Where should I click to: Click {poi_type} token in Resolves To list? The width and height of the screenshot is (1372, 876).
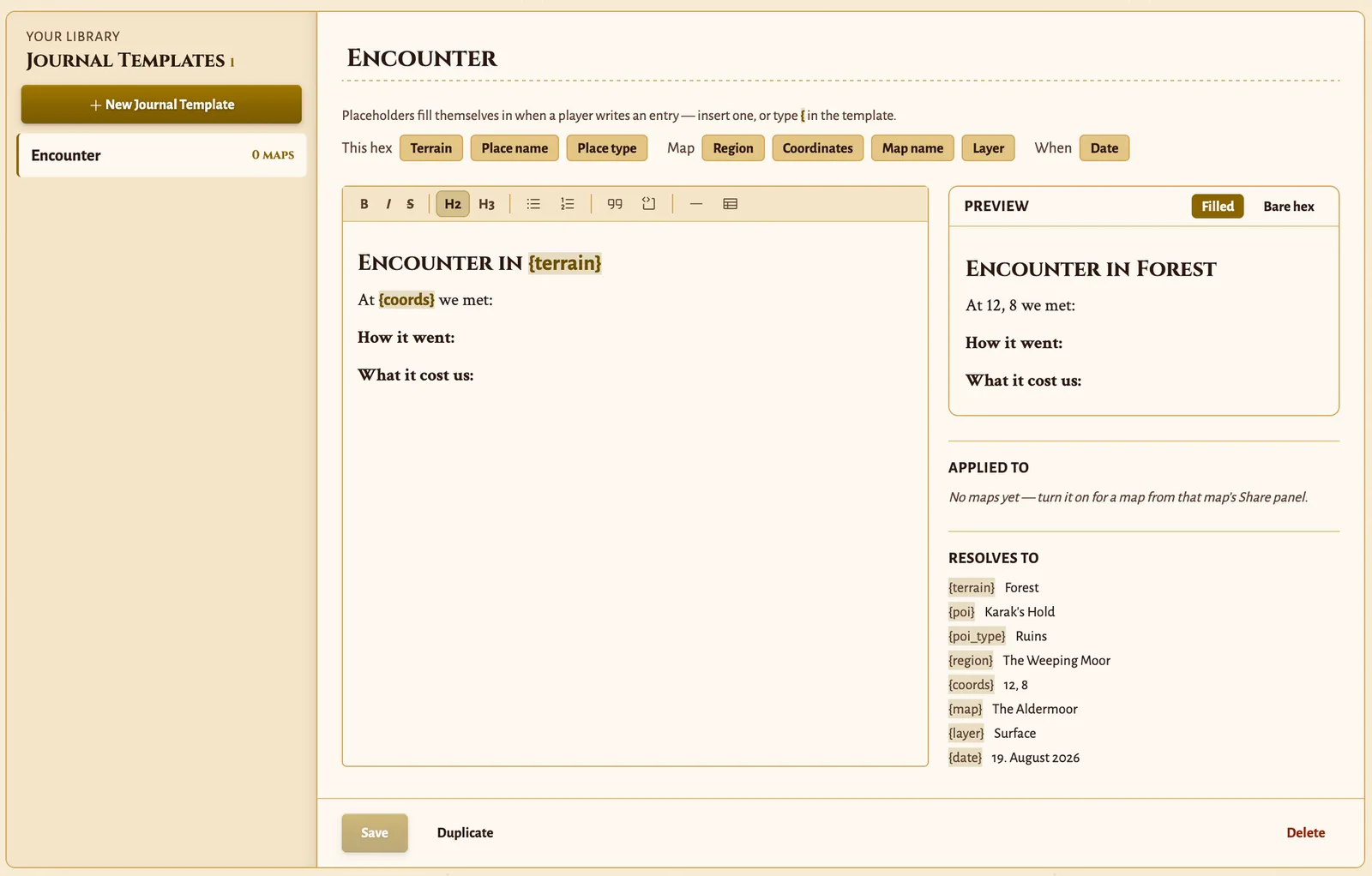(x=977, y=636)
